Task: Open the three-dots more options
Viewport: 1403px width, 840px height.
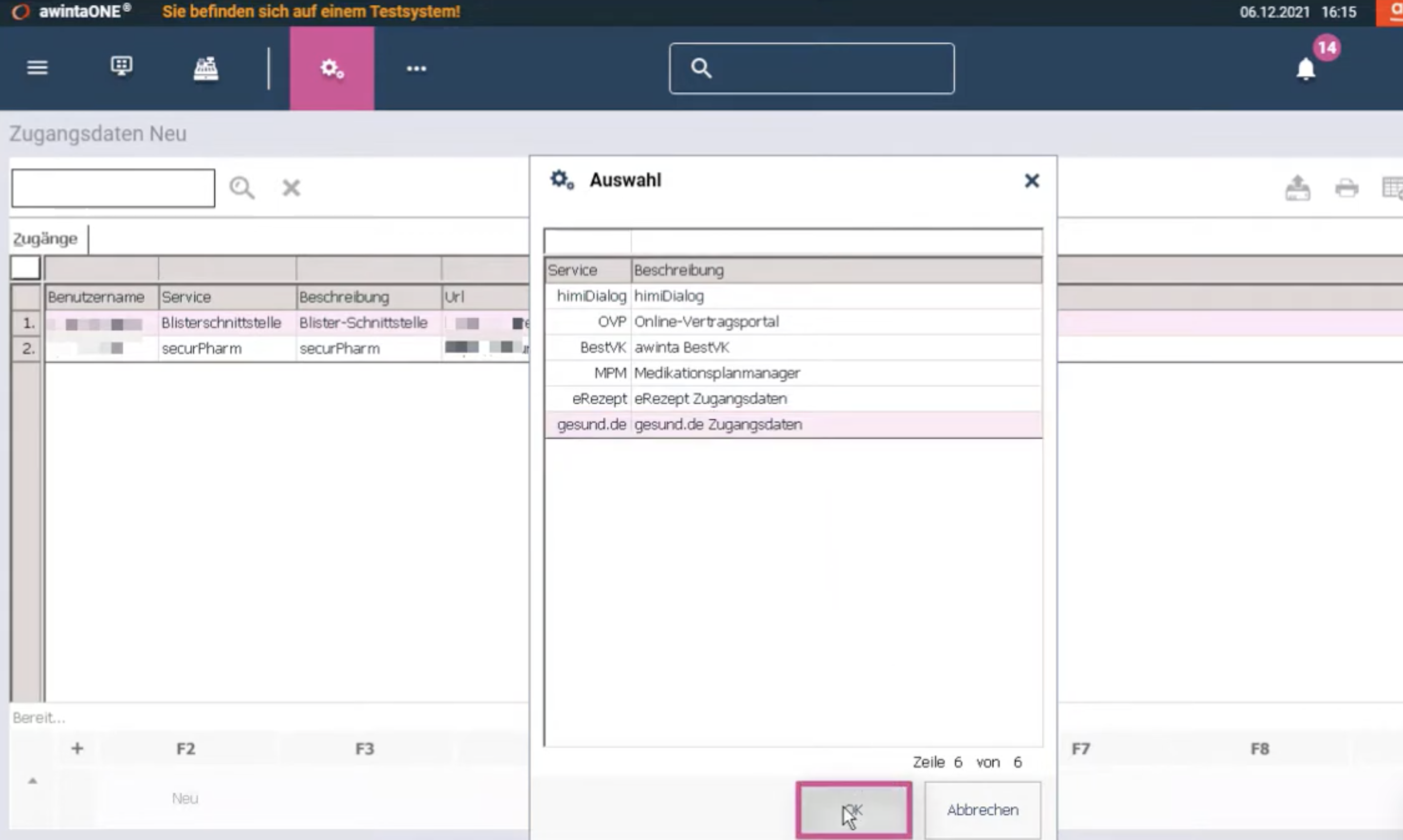Action: (x=416, y=69)
